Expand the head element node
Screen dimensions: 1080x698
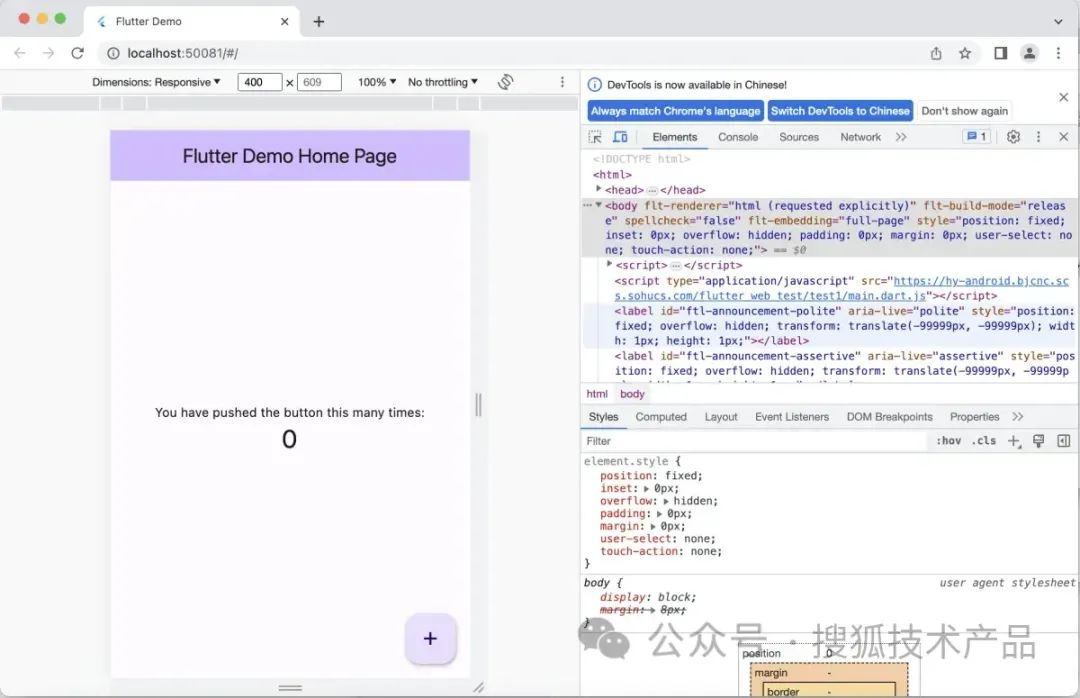pos(599,188)
